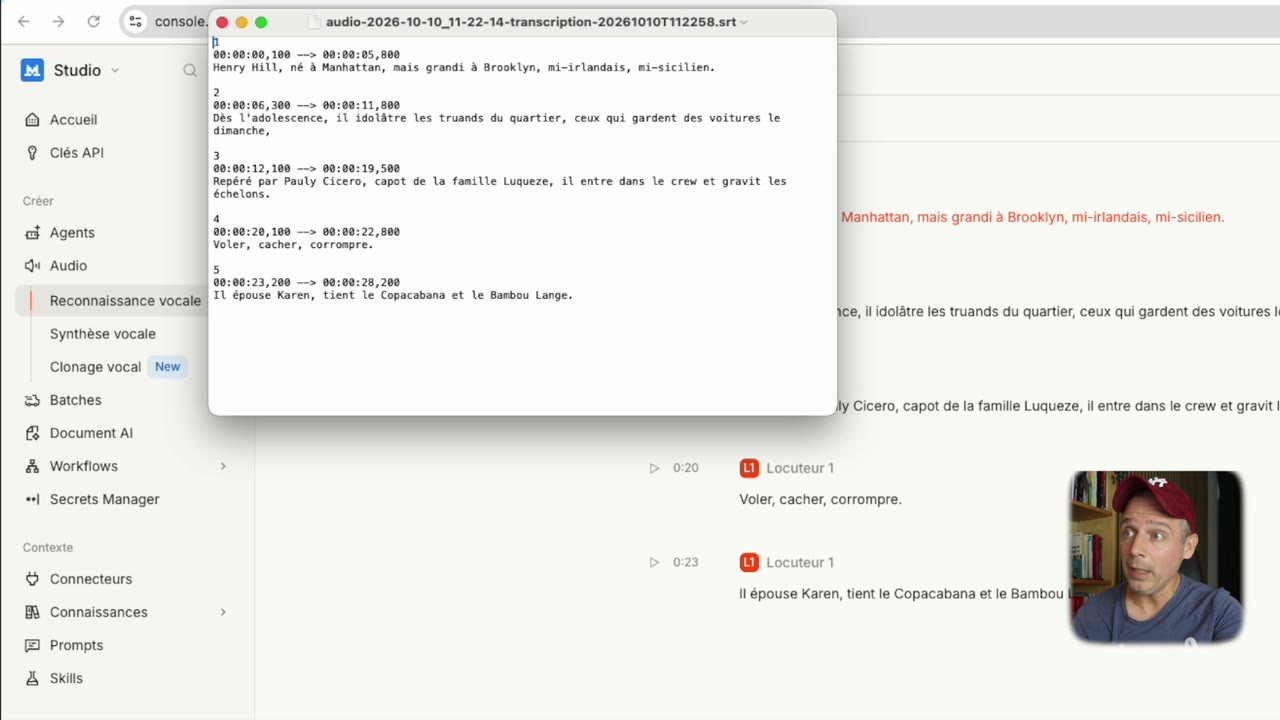Click 'Voler, cacher, corrompre.' in the SRT window

[293, 245]
